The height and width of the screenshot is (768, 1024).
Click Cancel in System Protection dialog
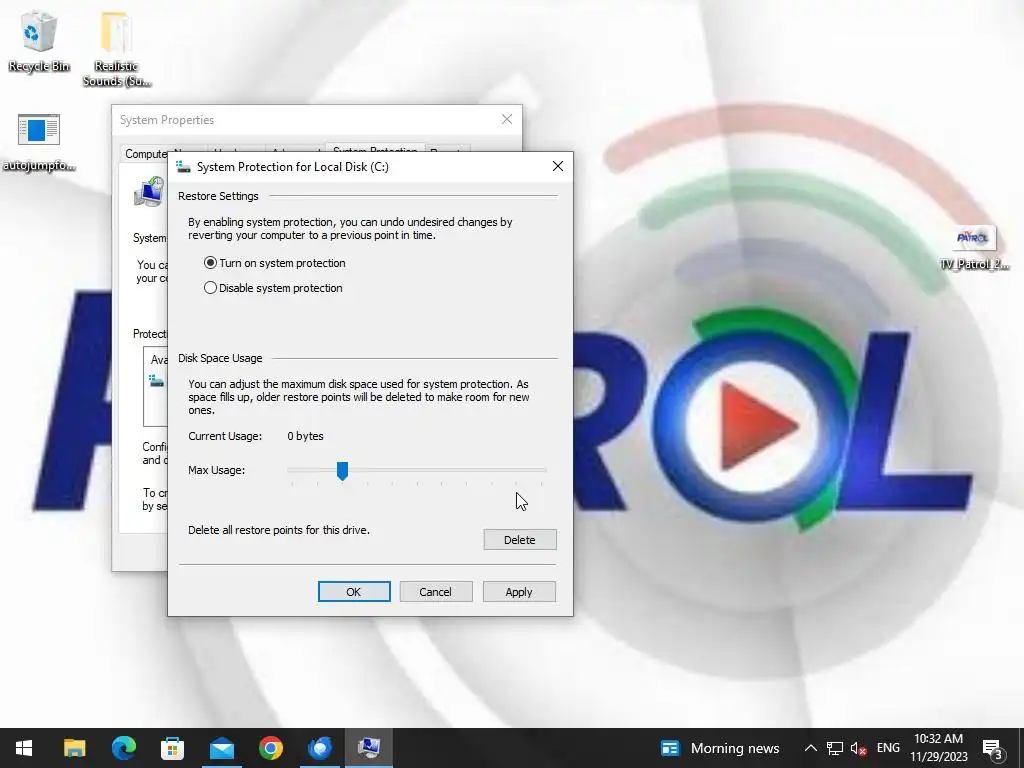[436, 592]
